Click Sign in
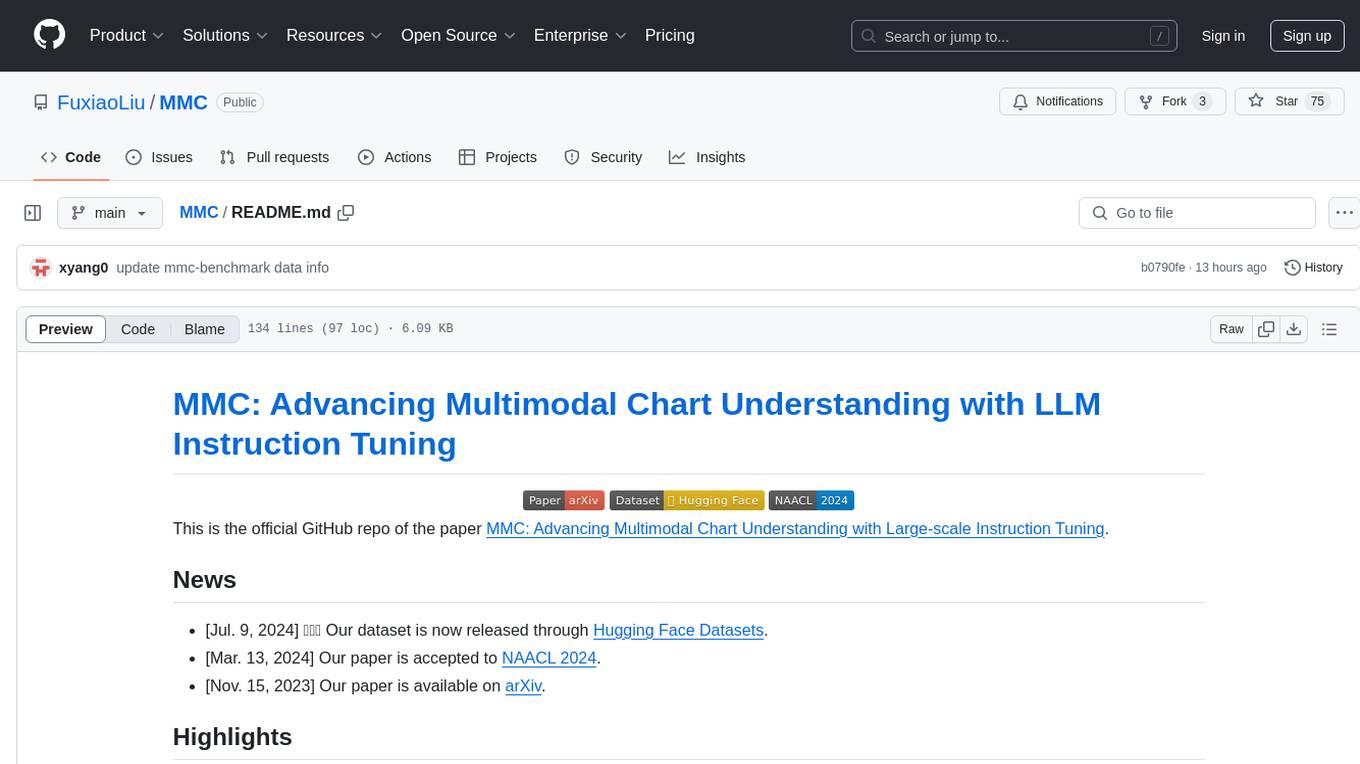The width and height of the screenshot is (1360, 764). 1223,36
